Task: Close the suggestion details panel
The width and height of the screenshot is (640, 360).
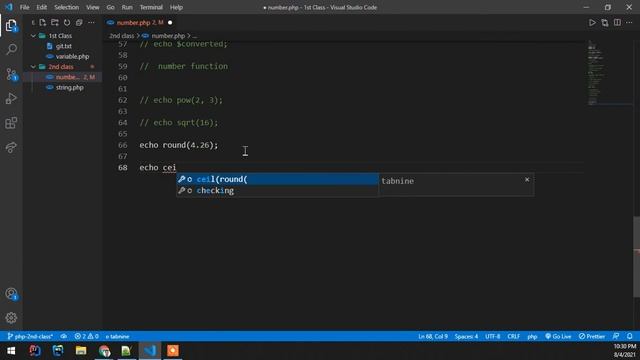Action: pos(527,179)
